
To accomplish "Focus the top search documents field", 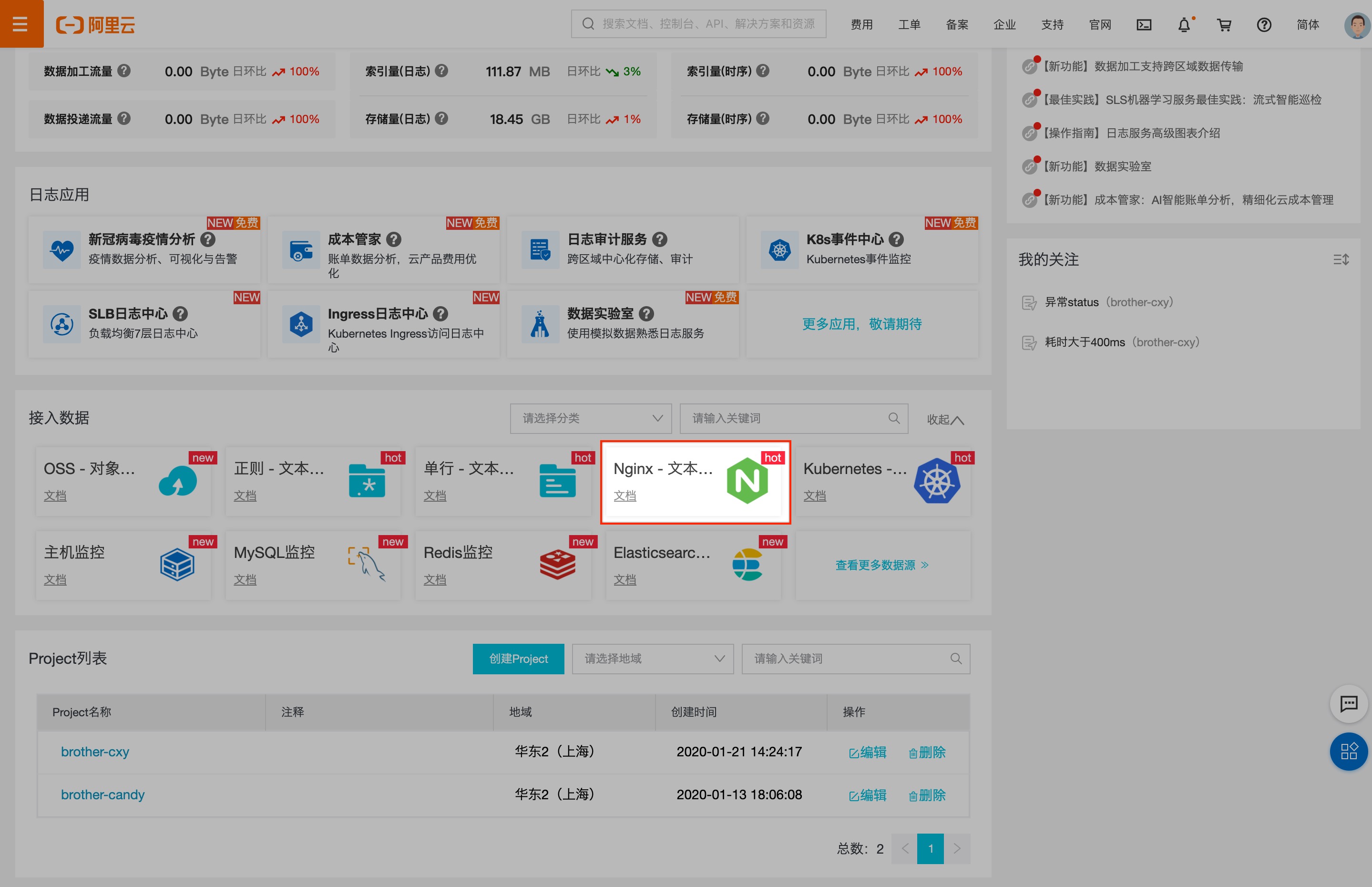I will [698, 24].
